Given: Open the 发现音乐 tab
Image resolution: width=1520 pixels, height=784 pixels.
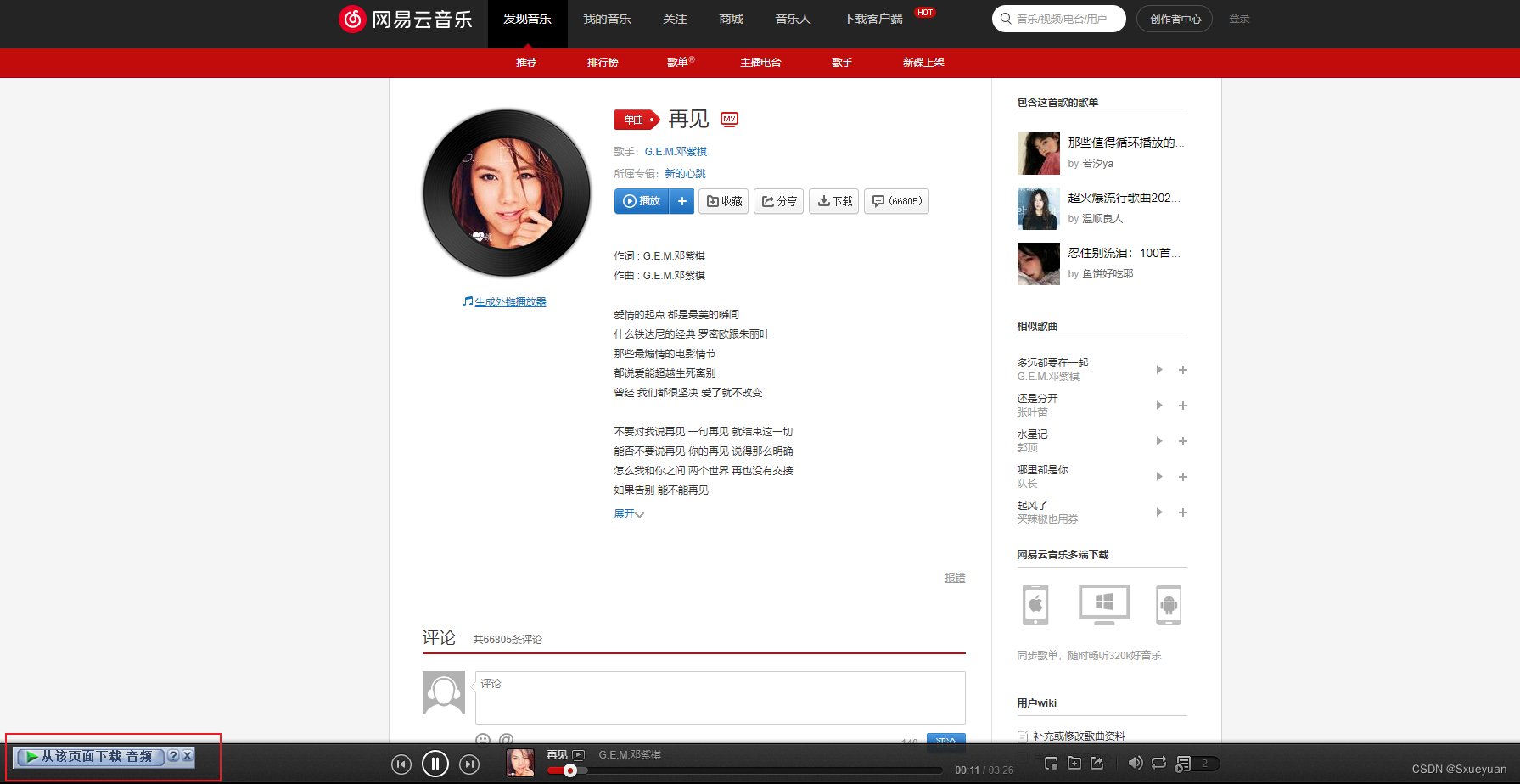Looking at the screenshot, I should [527, 19].
